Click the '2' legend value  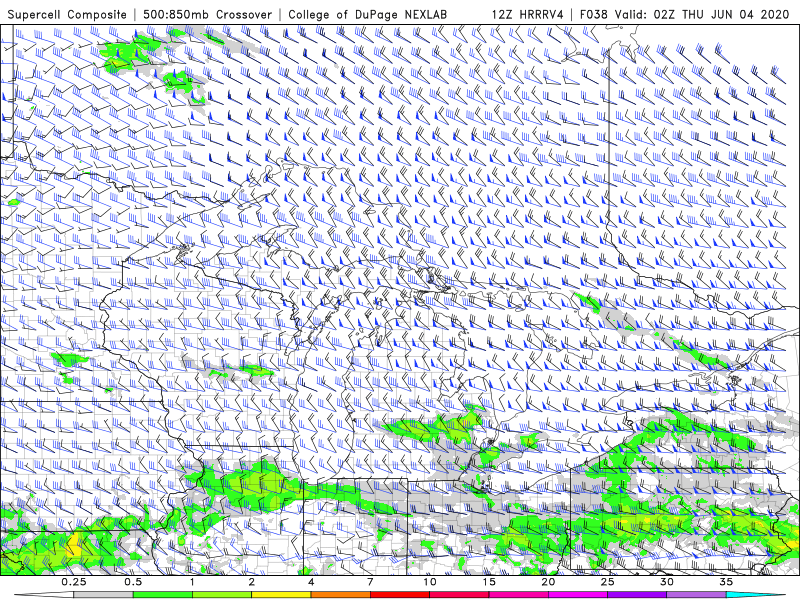click(252, 582)
